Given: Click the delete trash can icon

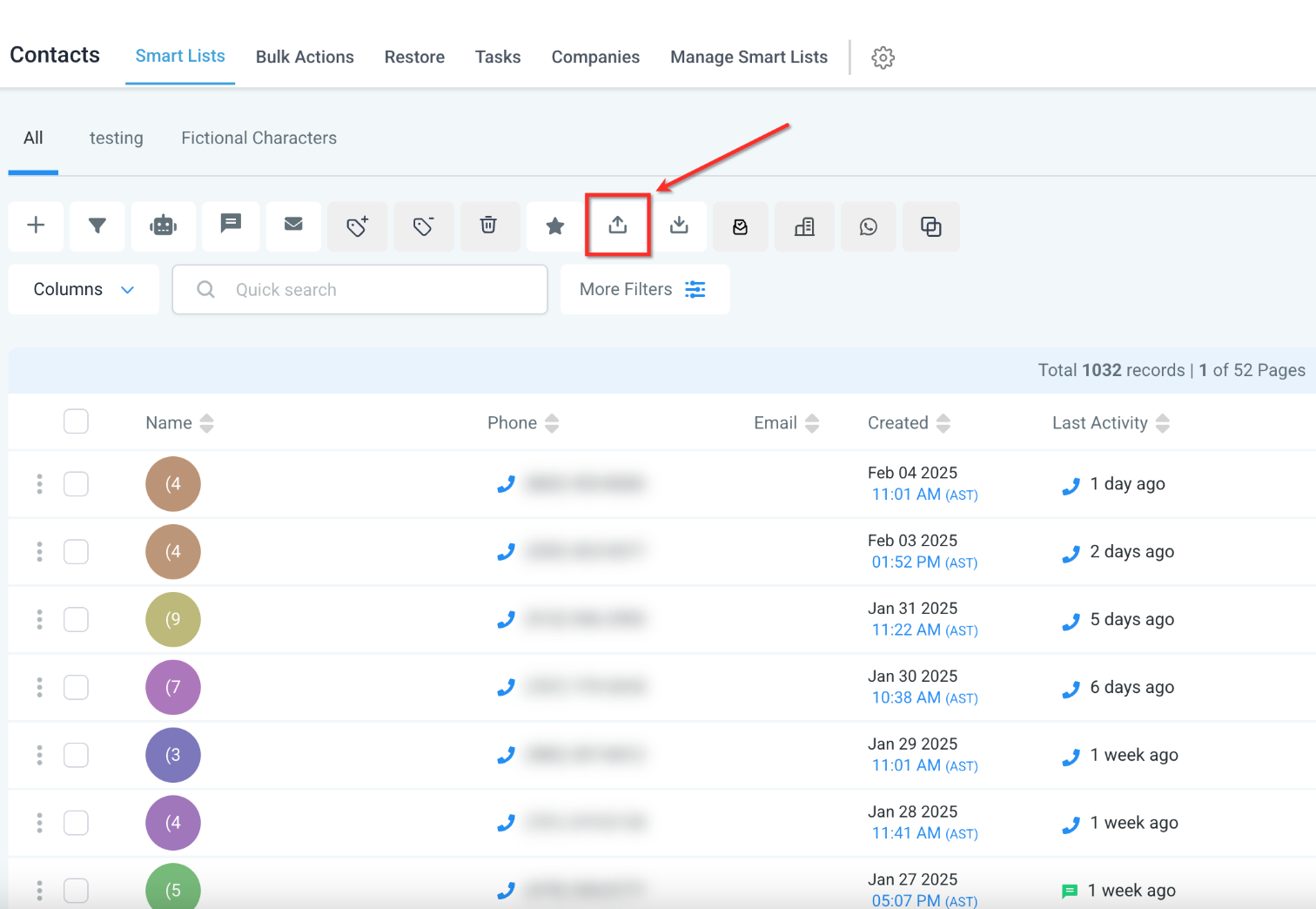Looking at the screenshot, I should point(489,226).
